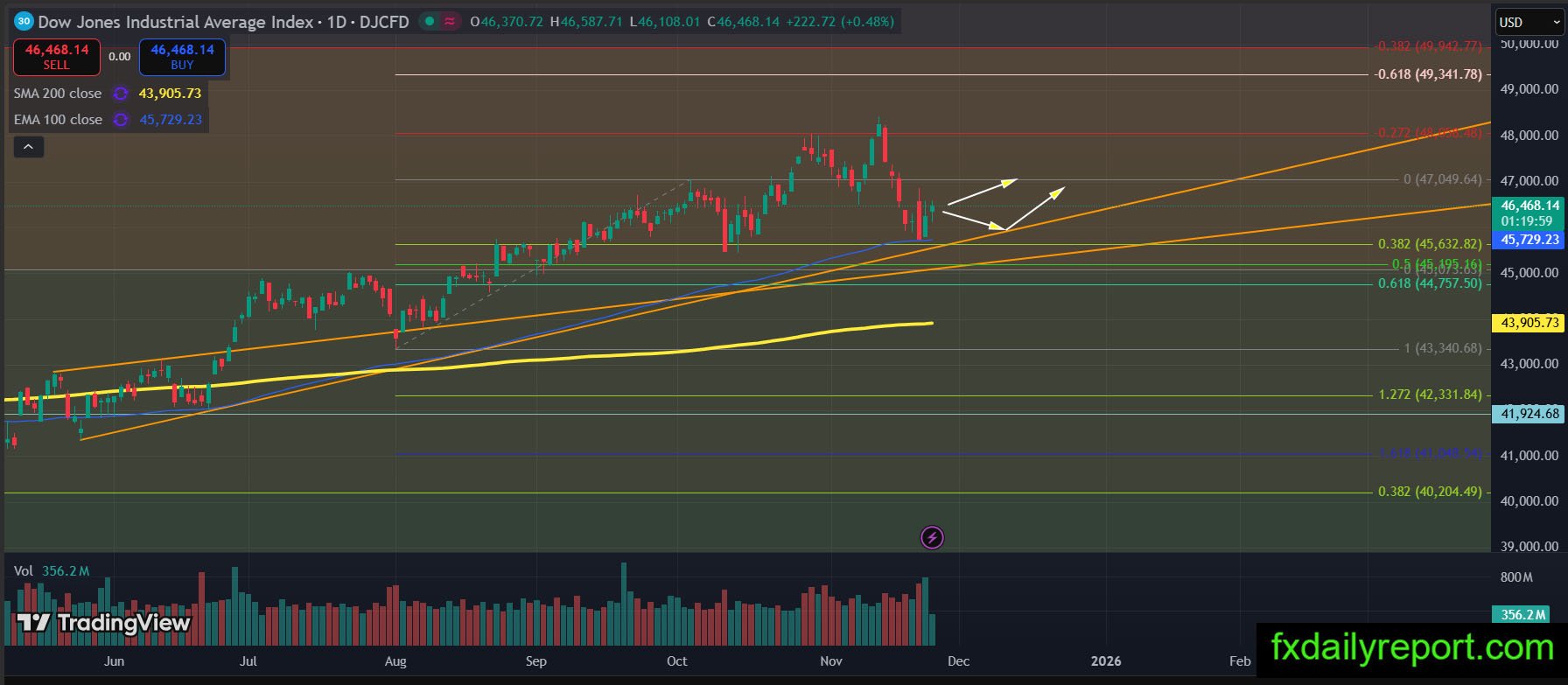Click the Nov label on the time axis

click(831, 661)
